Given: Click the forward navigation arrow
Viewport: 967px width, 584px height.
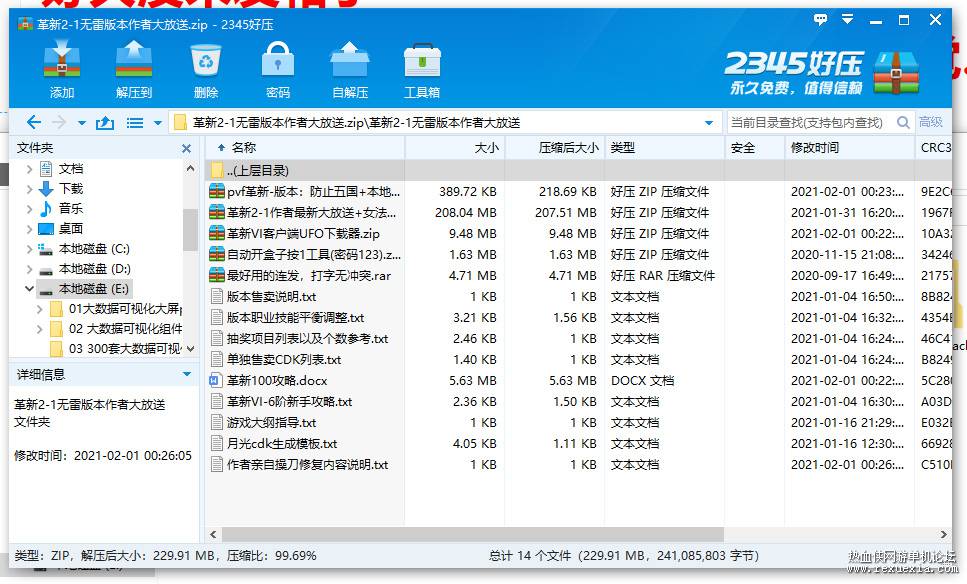Looking at the screenshot, I should click(59, 123).
